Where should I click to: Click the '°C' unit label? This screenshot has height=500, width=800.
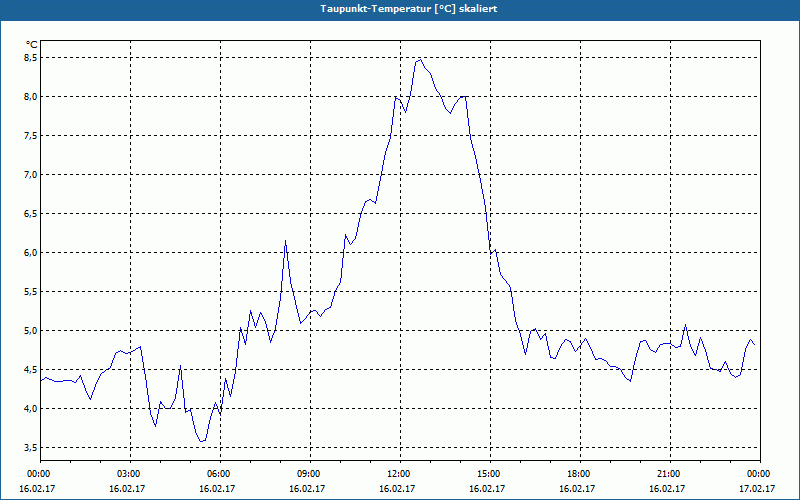tap(32, 45)
